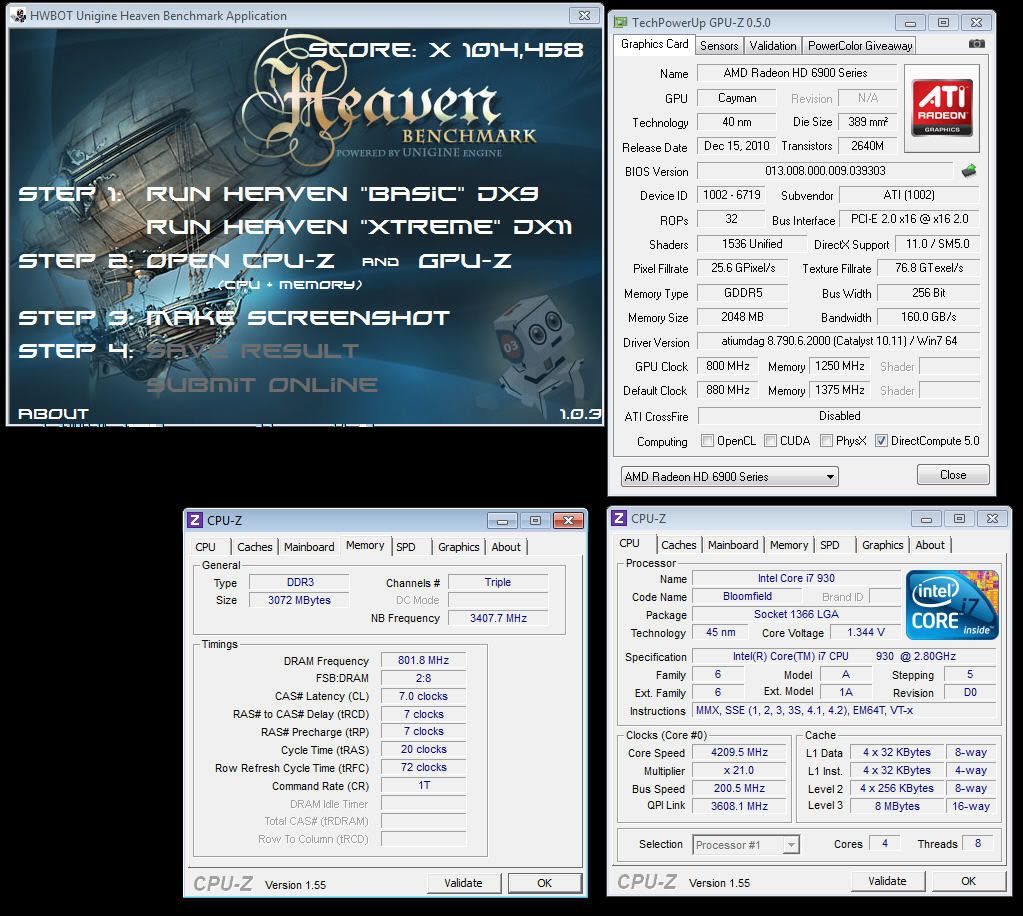
Task: Open the Validation tab in GPU-Z
Action: coord(772,45)
